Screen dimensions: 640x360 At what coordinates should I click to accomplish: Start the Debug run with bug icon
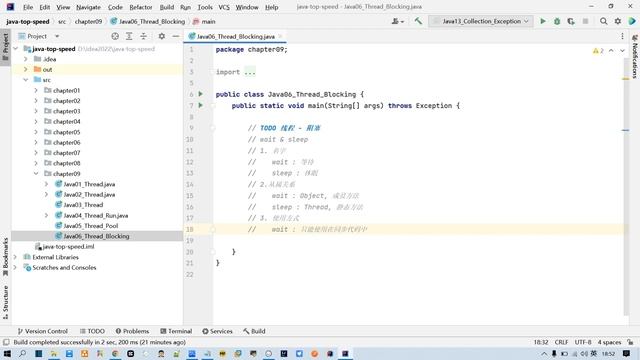pyautogui.click(x=557, y=21)
